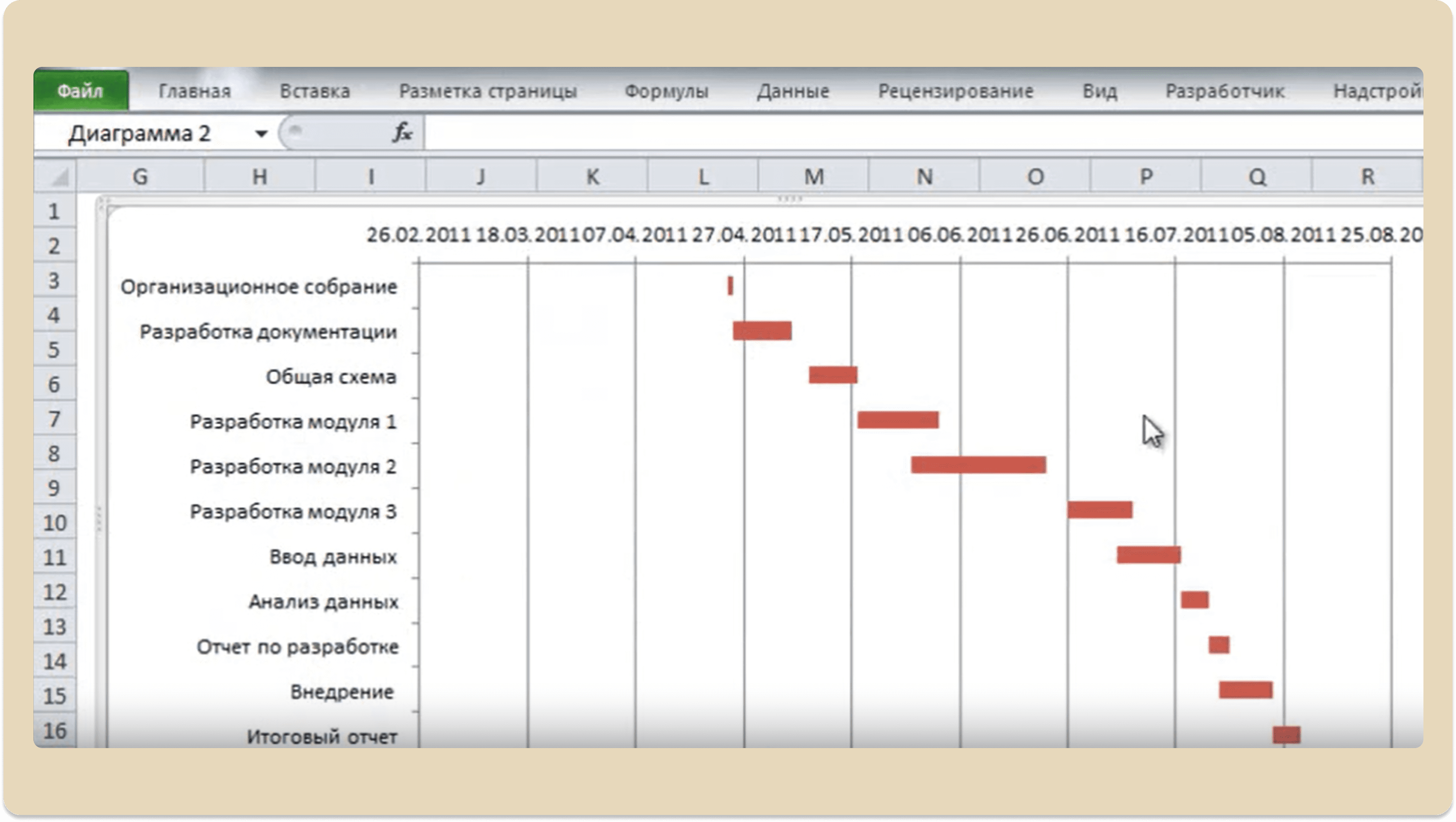
Task: Switch to the Разработчик tab
Action: (1225, 91)
